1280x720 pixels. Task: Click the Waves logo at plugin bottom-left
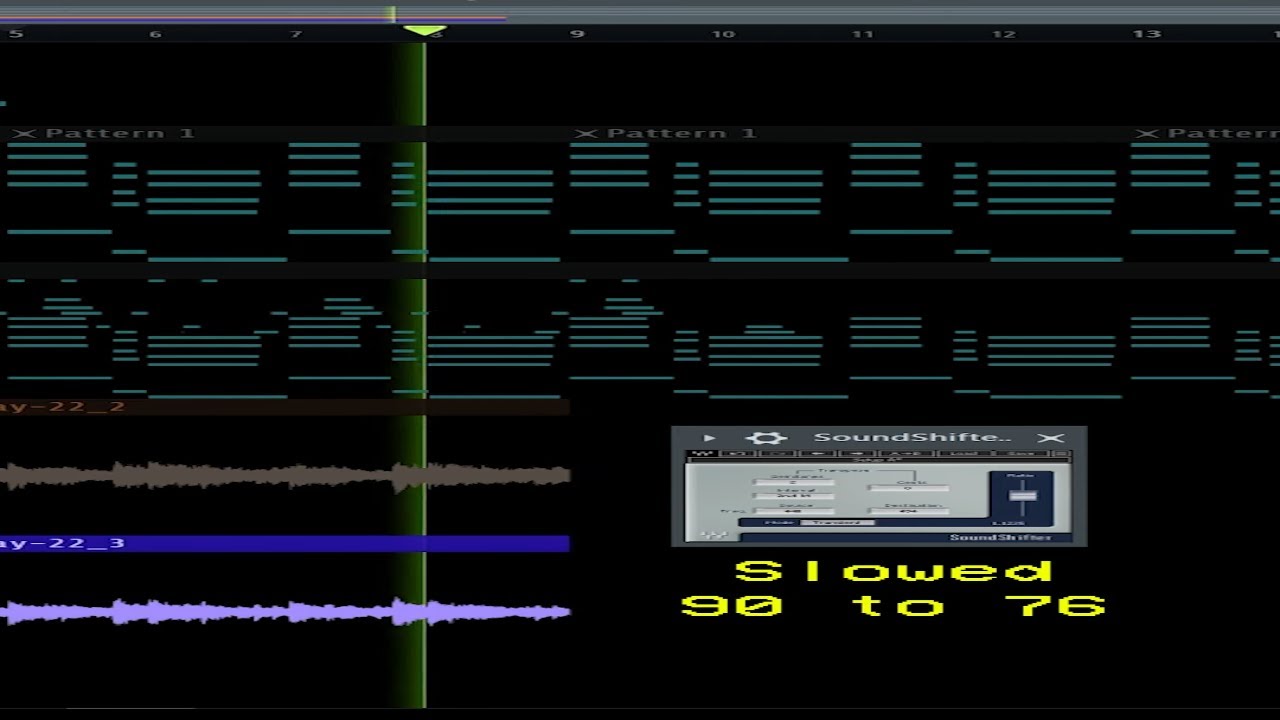[x=713, y=534]
